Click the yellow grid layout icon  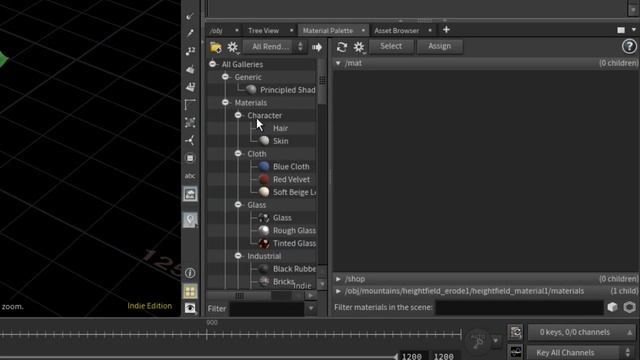(x=190, y=291)
